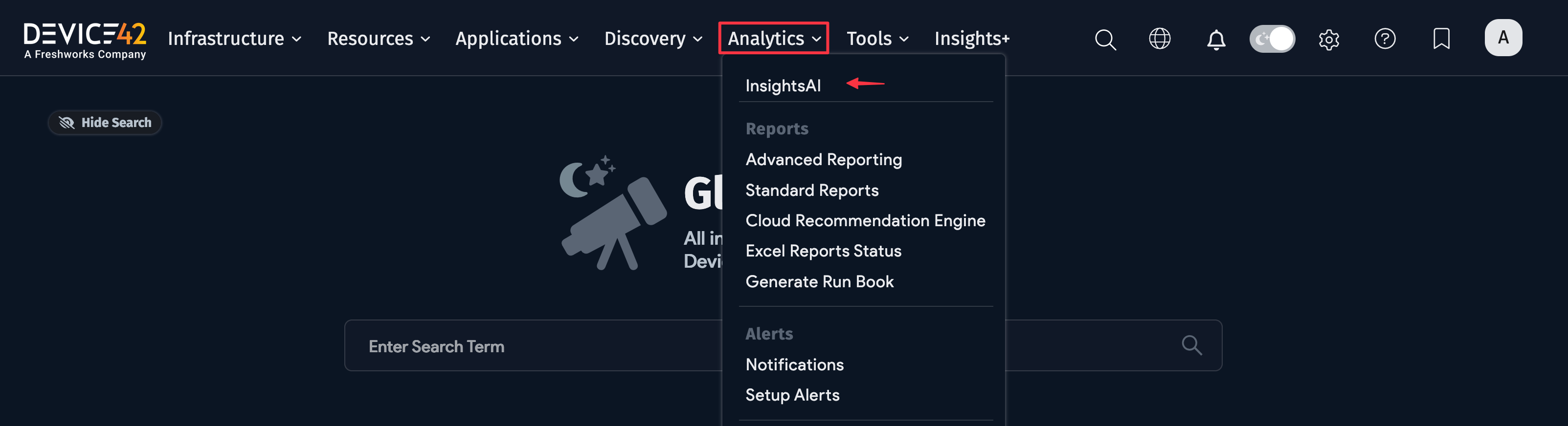Click the eye-slash icon on Hide Search
The height and width of the screenshot is (426, 1568).
point(68,122)
